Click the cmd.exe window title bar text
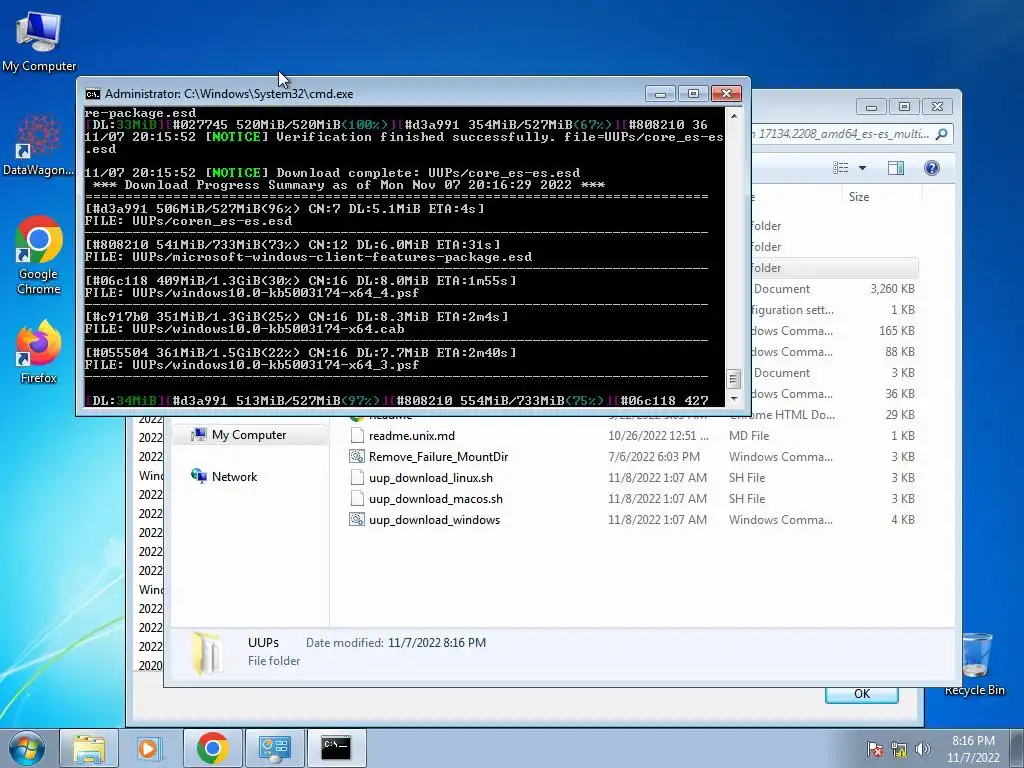 [x=229, y=94]
